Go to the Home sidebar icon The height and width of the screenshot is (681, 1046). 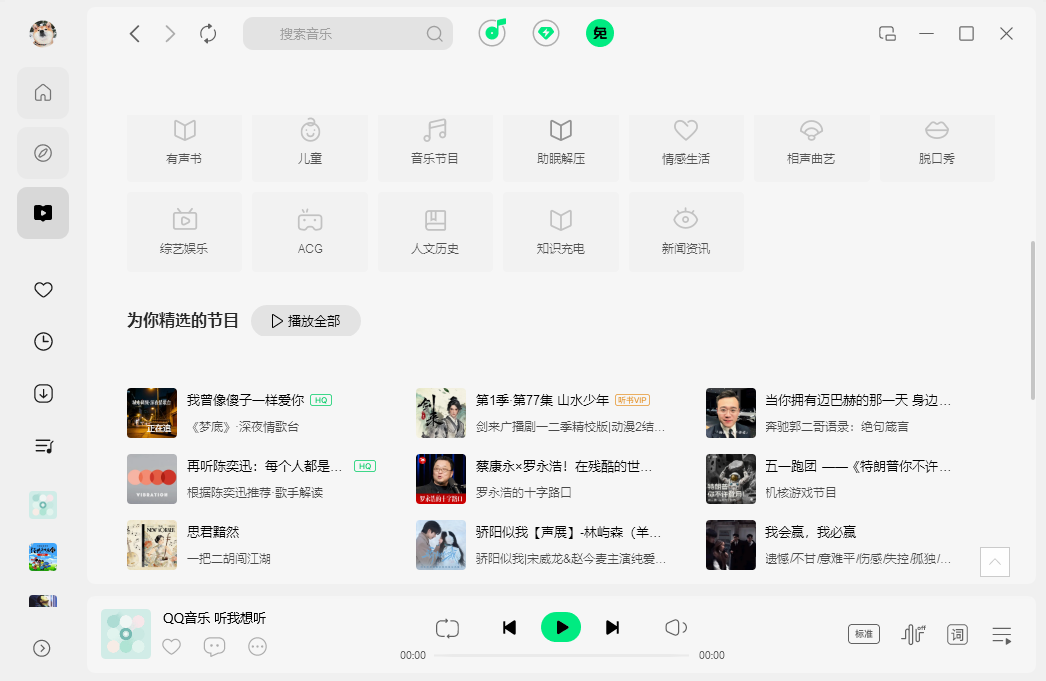coord(43,93)
